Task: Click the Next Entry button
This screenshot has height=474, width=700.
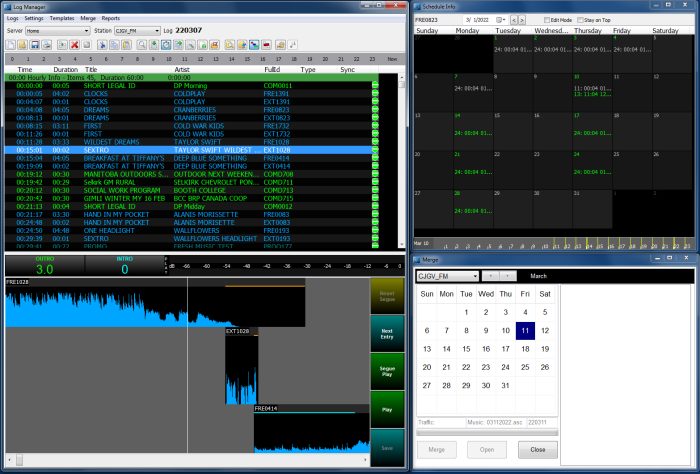Action: 387,334
